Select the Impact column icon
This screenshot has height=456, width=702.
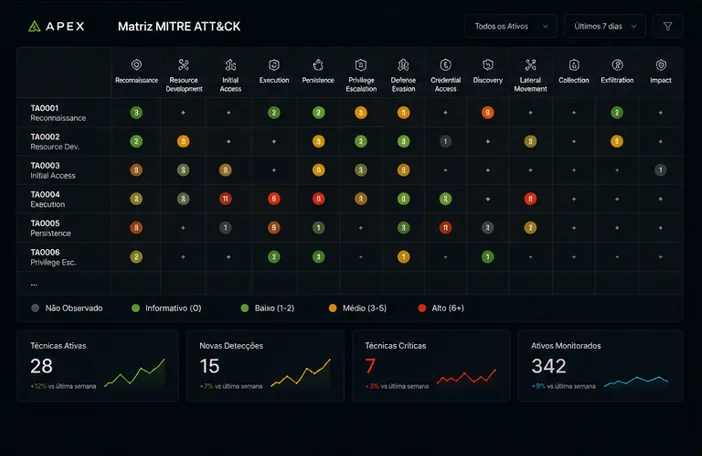click(661, 65)
